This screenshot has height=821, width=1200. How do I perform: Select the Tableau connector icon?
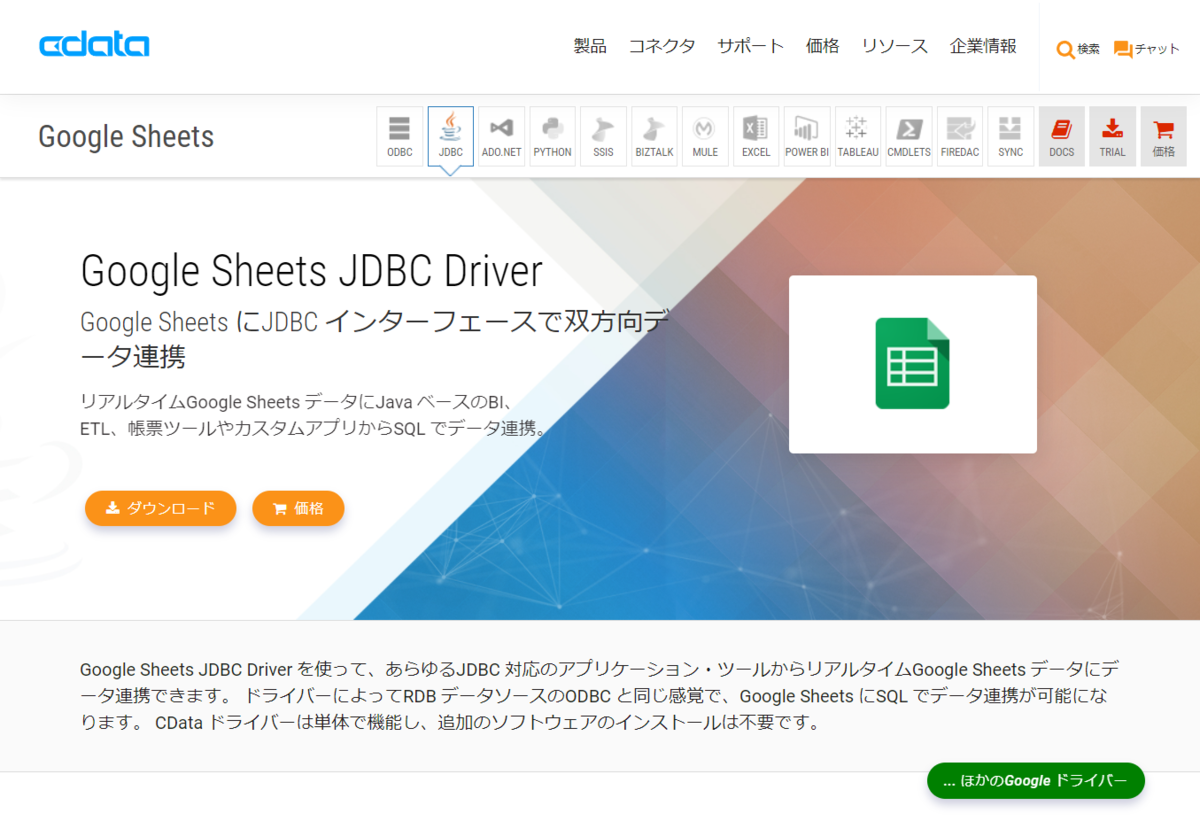pyautogui.click(x=858, y=136)
